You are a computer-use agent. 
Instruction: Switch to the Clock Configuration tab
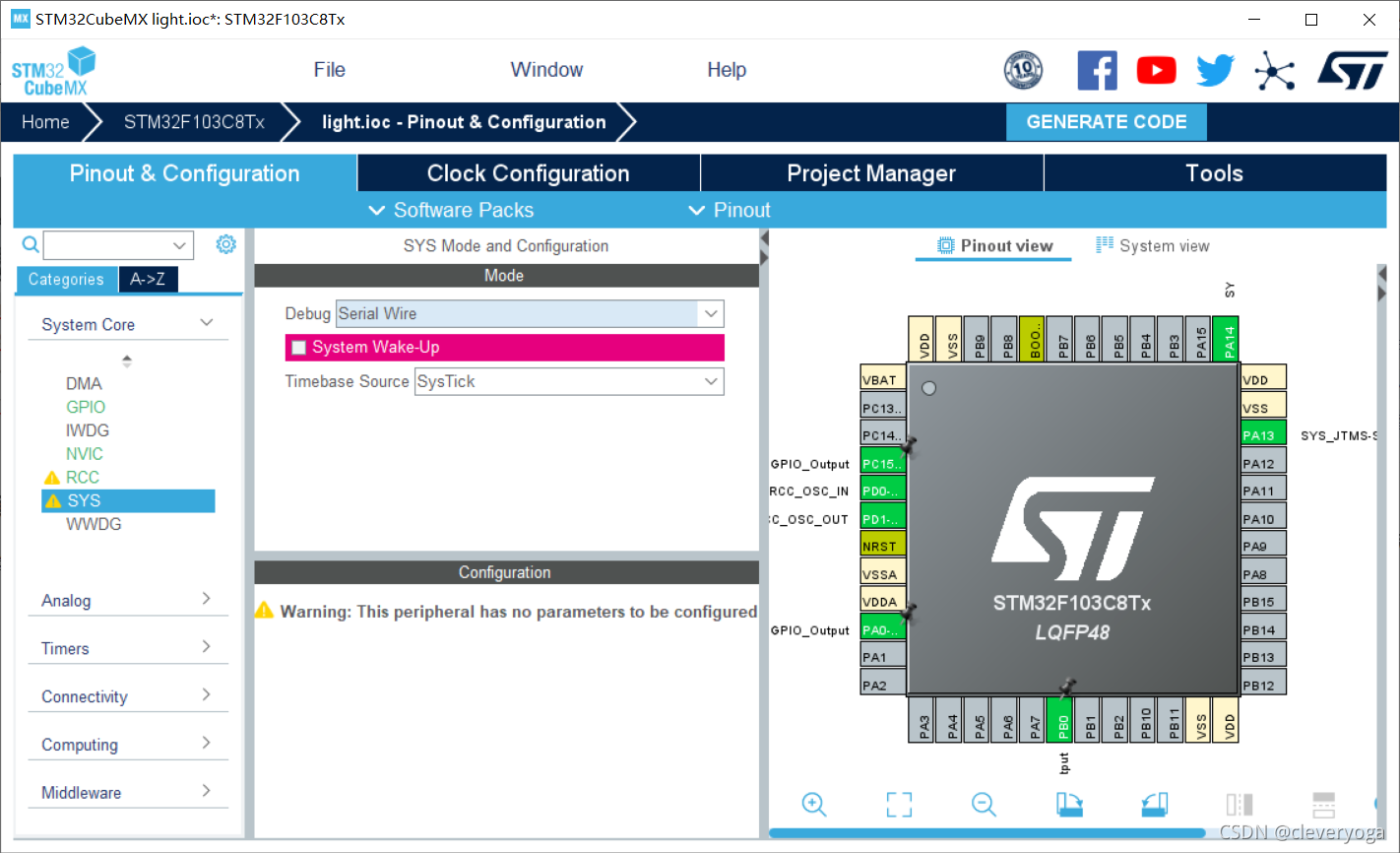(529, 173)
